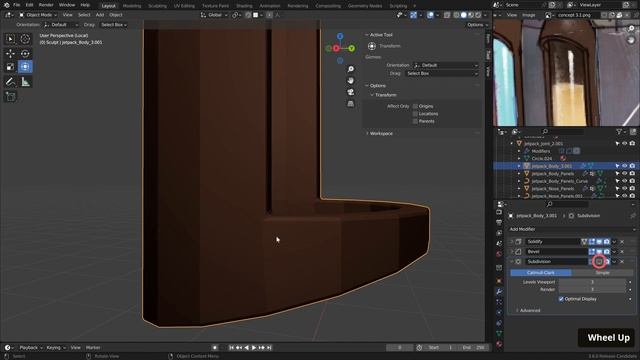
Task: Enable Origins affect only checkbox
Action: [415, 106]
